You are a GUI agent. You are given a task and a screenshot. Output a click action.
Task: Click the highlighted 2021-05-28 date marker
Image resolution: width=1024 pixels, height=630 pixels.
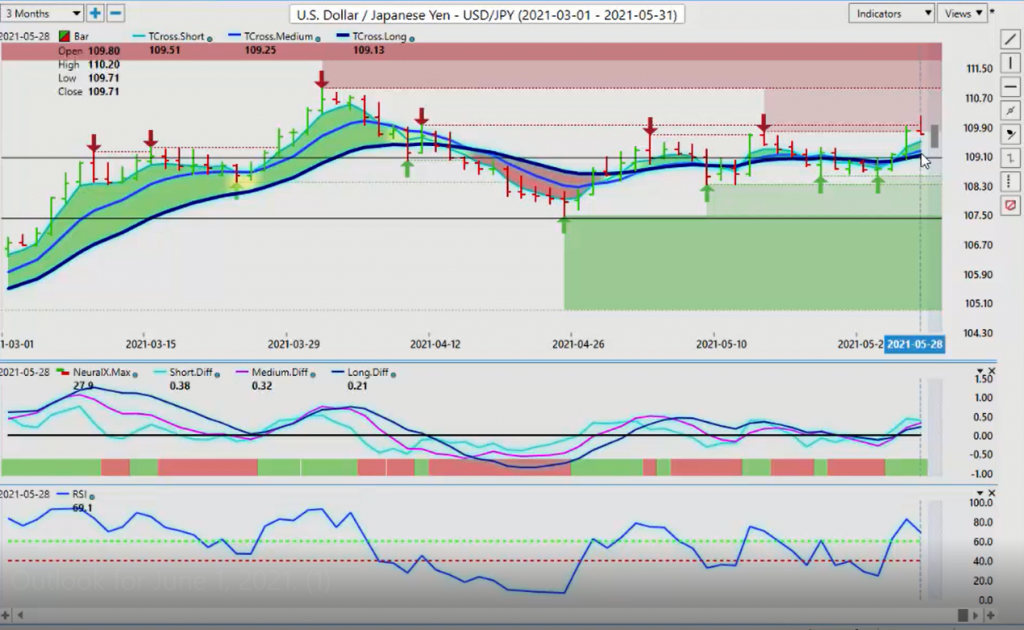click(x=913, y=343)
